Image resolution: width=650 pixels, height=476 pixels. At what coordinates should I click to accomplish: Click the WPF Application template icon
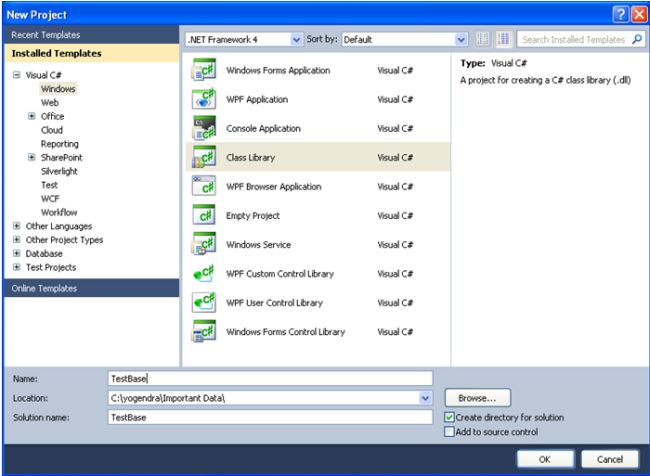pyautogui.click(x=204, y=98)
